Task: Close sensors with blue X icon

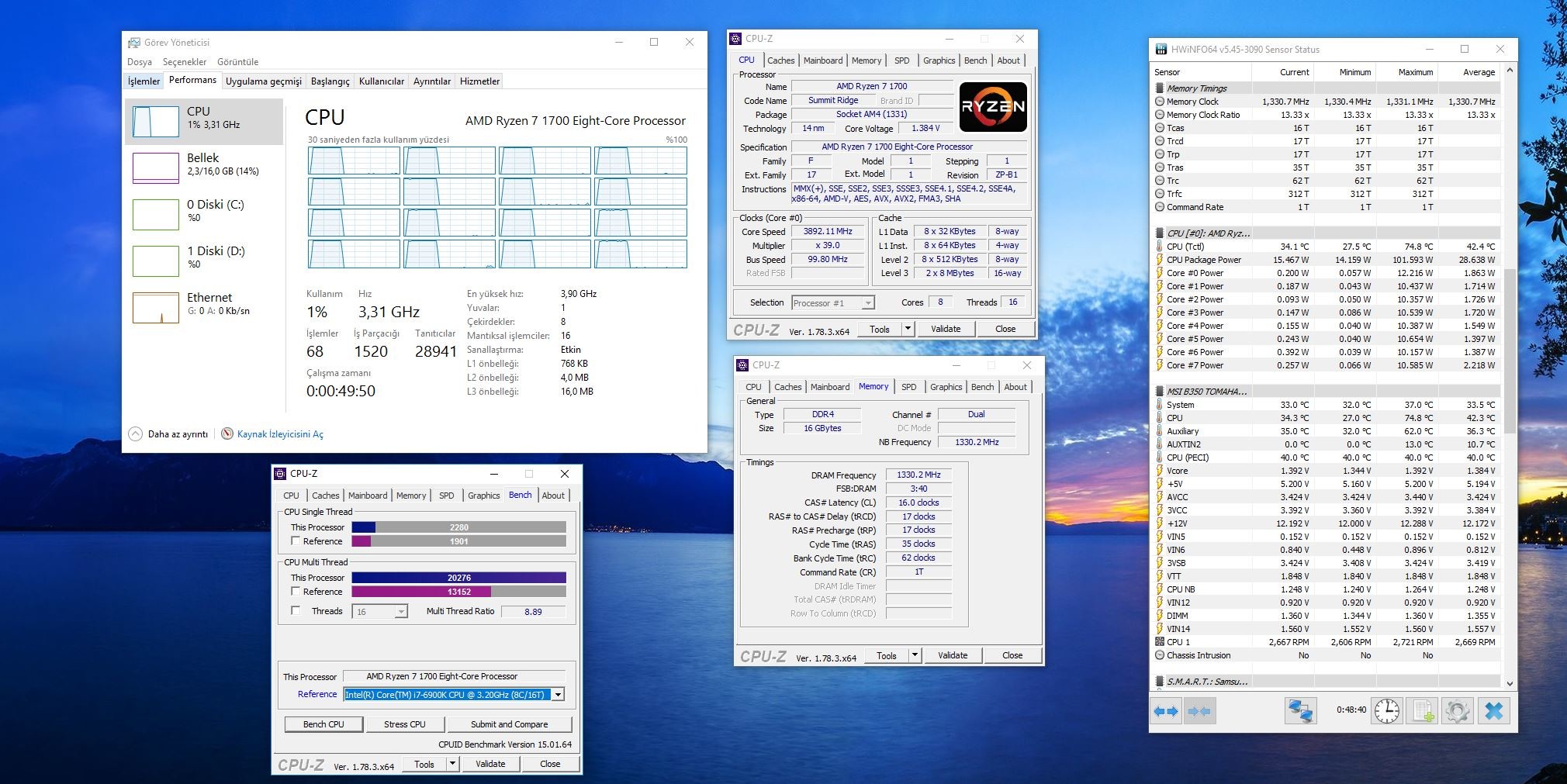Action: pyautogui.click(x=1494, y=711)
